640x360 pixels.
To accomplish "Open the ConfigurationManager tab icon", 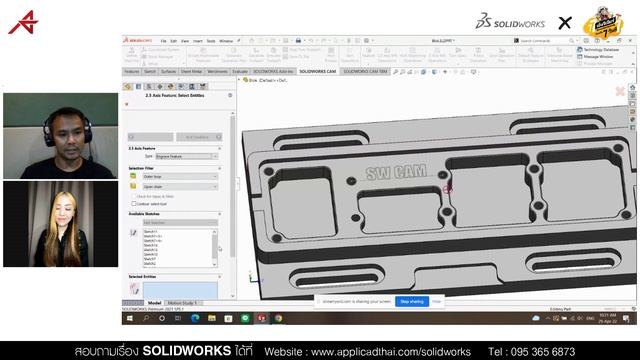I will coord(149,87).
